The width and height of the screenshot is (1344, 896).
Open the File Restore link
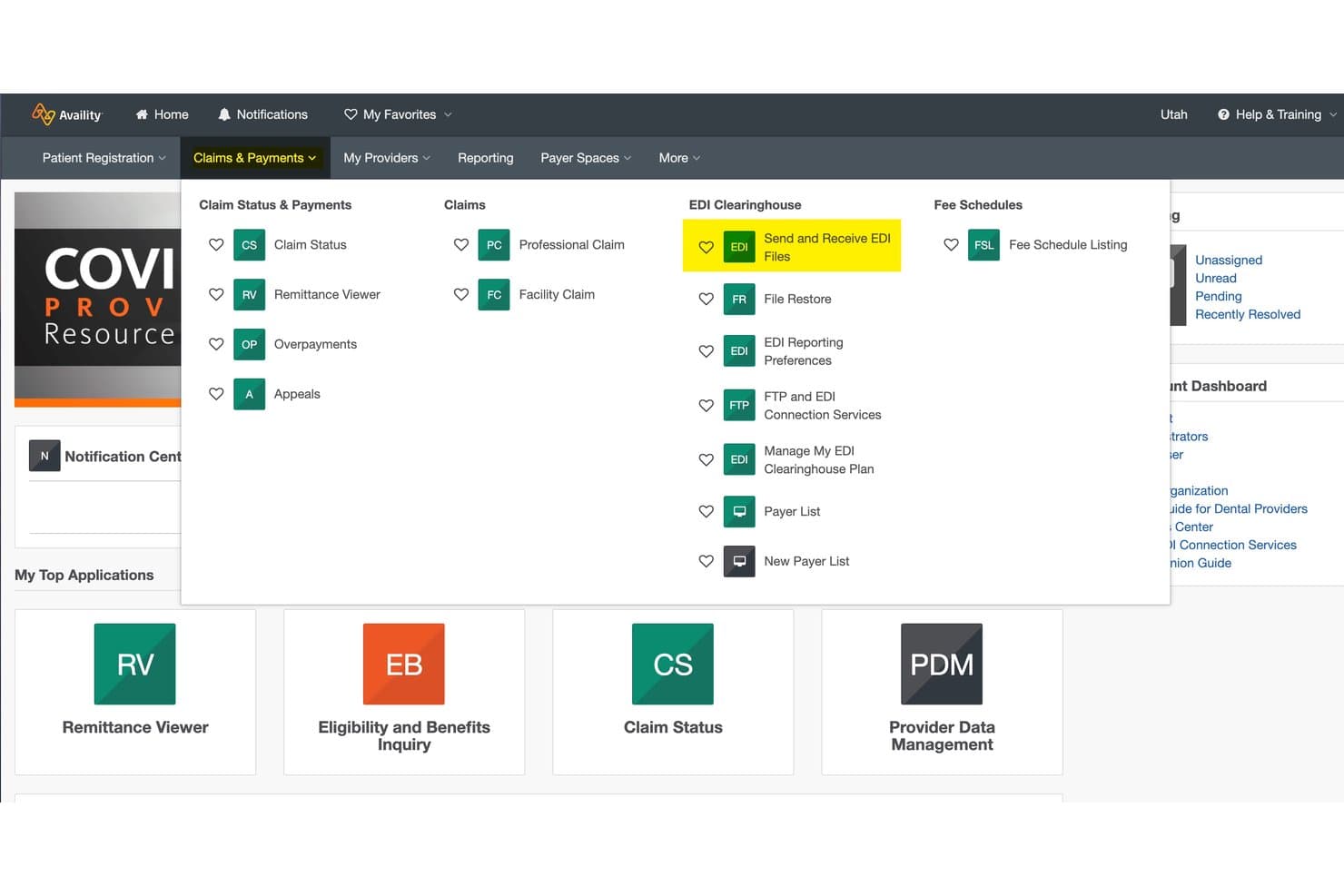(x=797, y=300)
